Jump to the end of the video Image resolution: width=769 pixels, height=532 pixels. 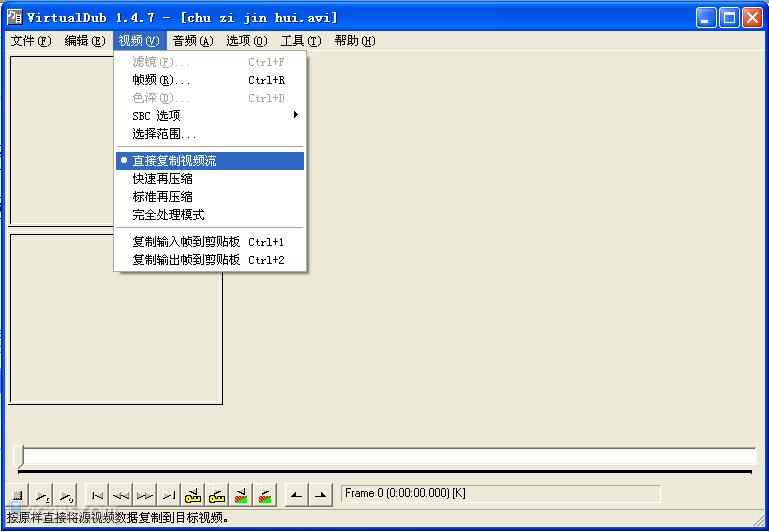[x=169, y=495]
